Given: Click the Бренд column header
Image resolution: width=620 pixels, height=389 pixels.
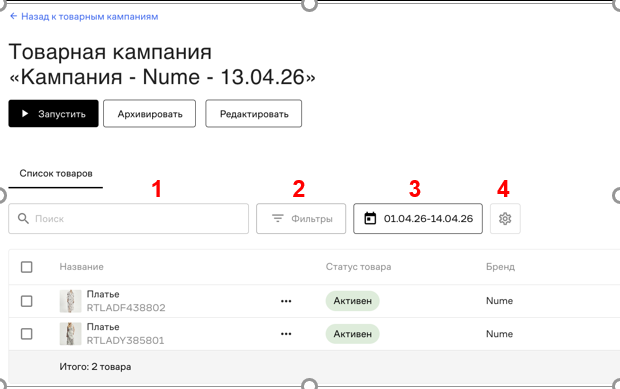Looking at the screenshot, I should [x=500, y=267].
